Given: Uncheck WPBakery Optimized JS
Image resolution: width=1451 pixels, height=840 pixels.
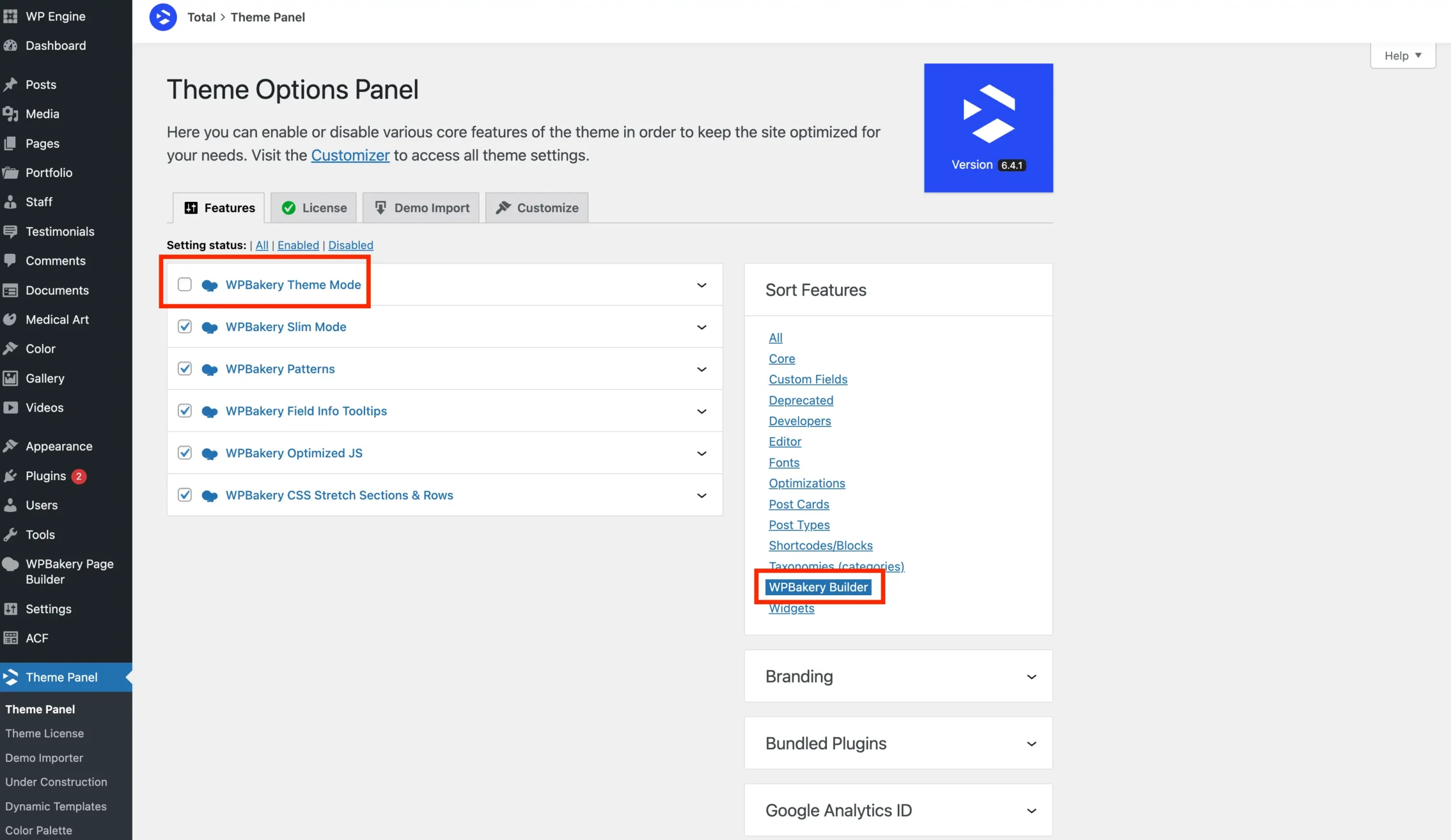Looking at the screenshot, I should [x=184, y=453].
